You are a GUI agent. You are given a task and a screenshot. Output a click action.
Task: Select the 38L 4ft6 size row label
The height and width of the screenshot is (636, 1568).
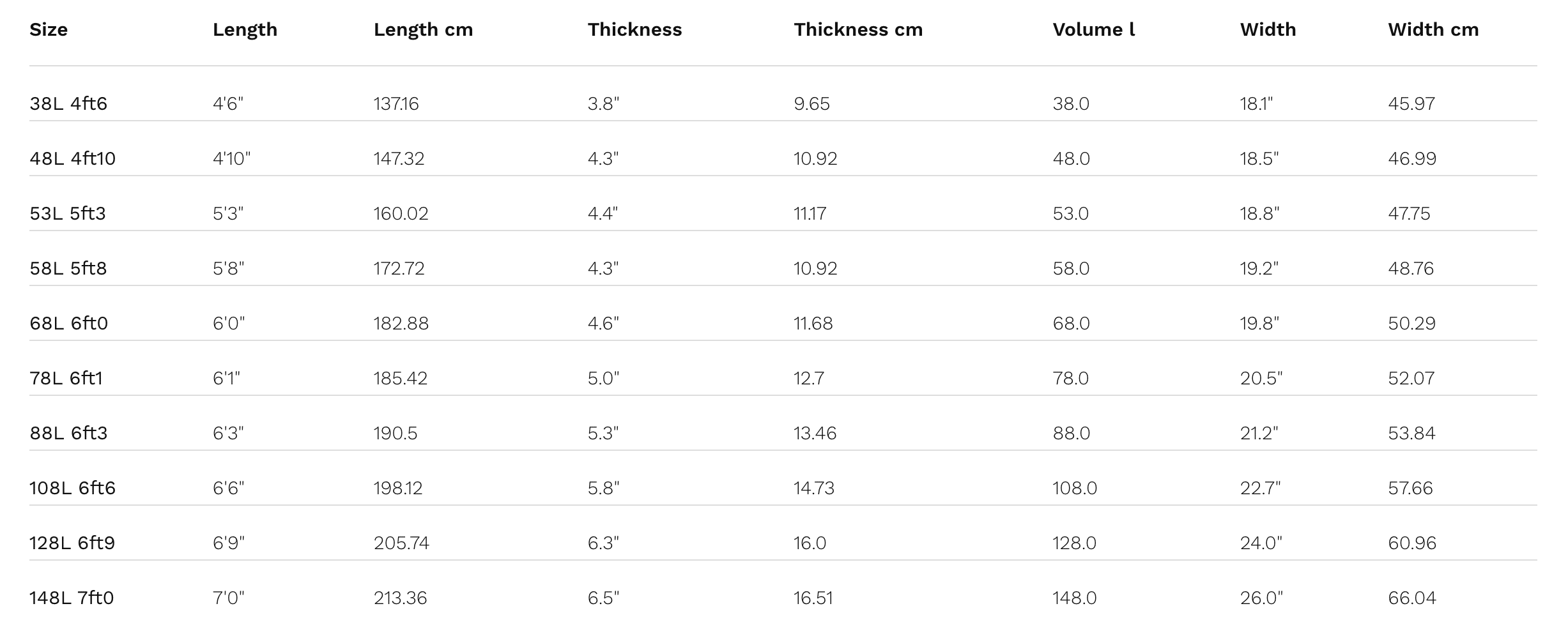68,103
